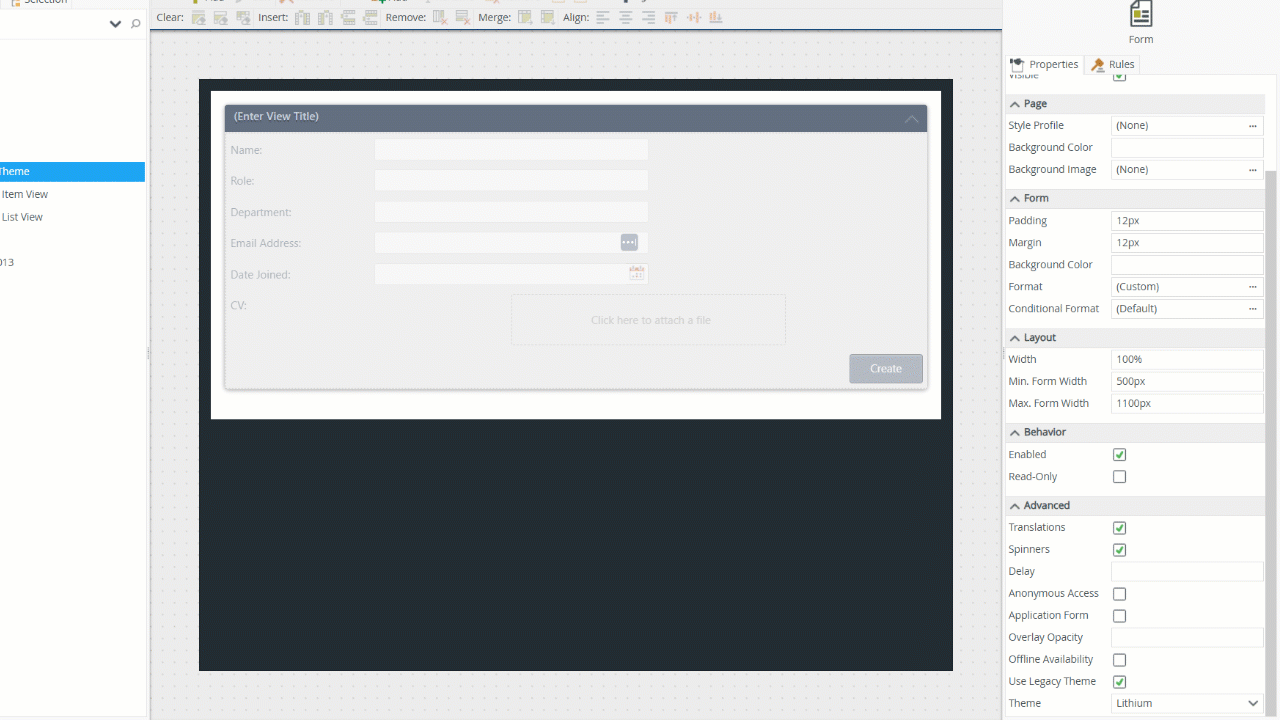Click the Create button on the form

pyautogui.click(x=886, y=369)
